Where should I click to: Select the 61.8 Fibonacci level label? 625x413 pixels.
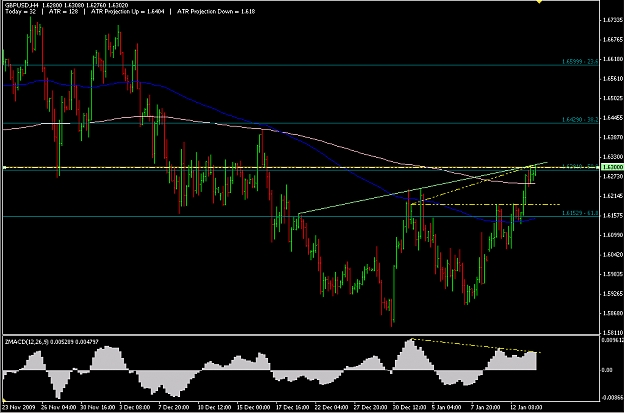point(580,213)
